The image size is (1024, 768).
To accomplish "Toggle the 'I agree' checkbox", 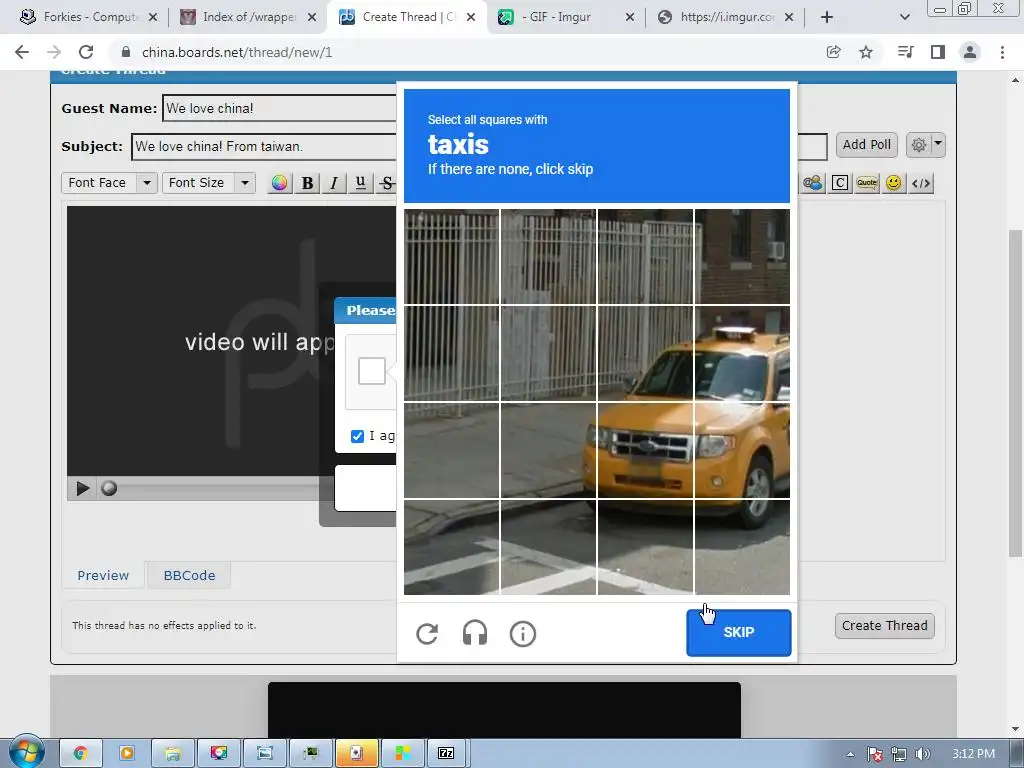I will [x=357, y=436].
